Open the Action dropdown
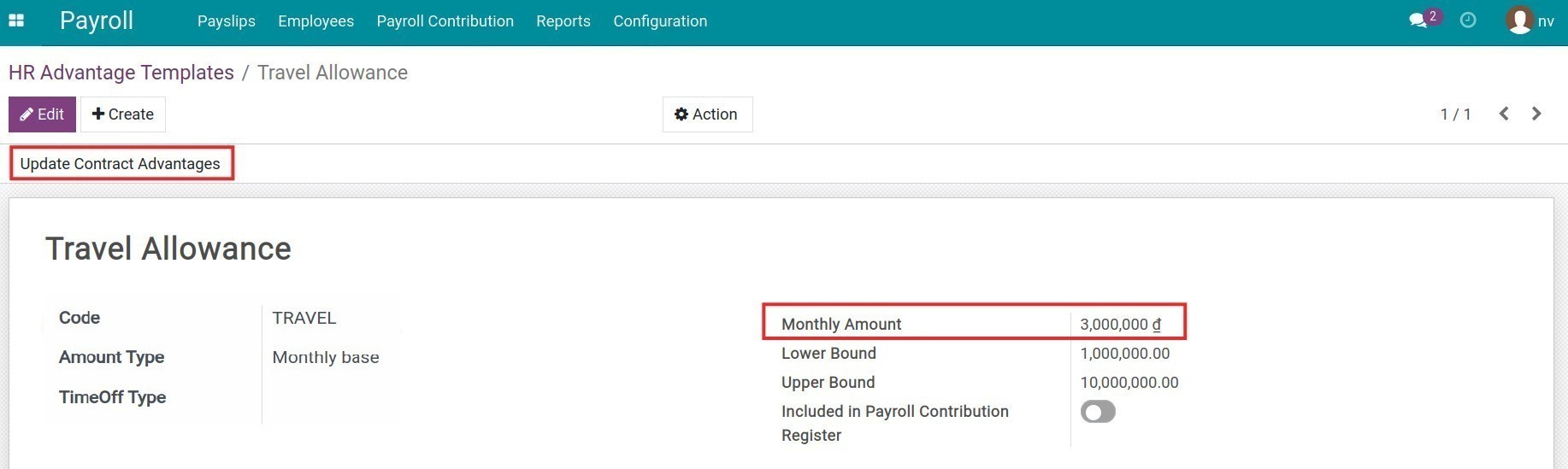 pos(707,114)
